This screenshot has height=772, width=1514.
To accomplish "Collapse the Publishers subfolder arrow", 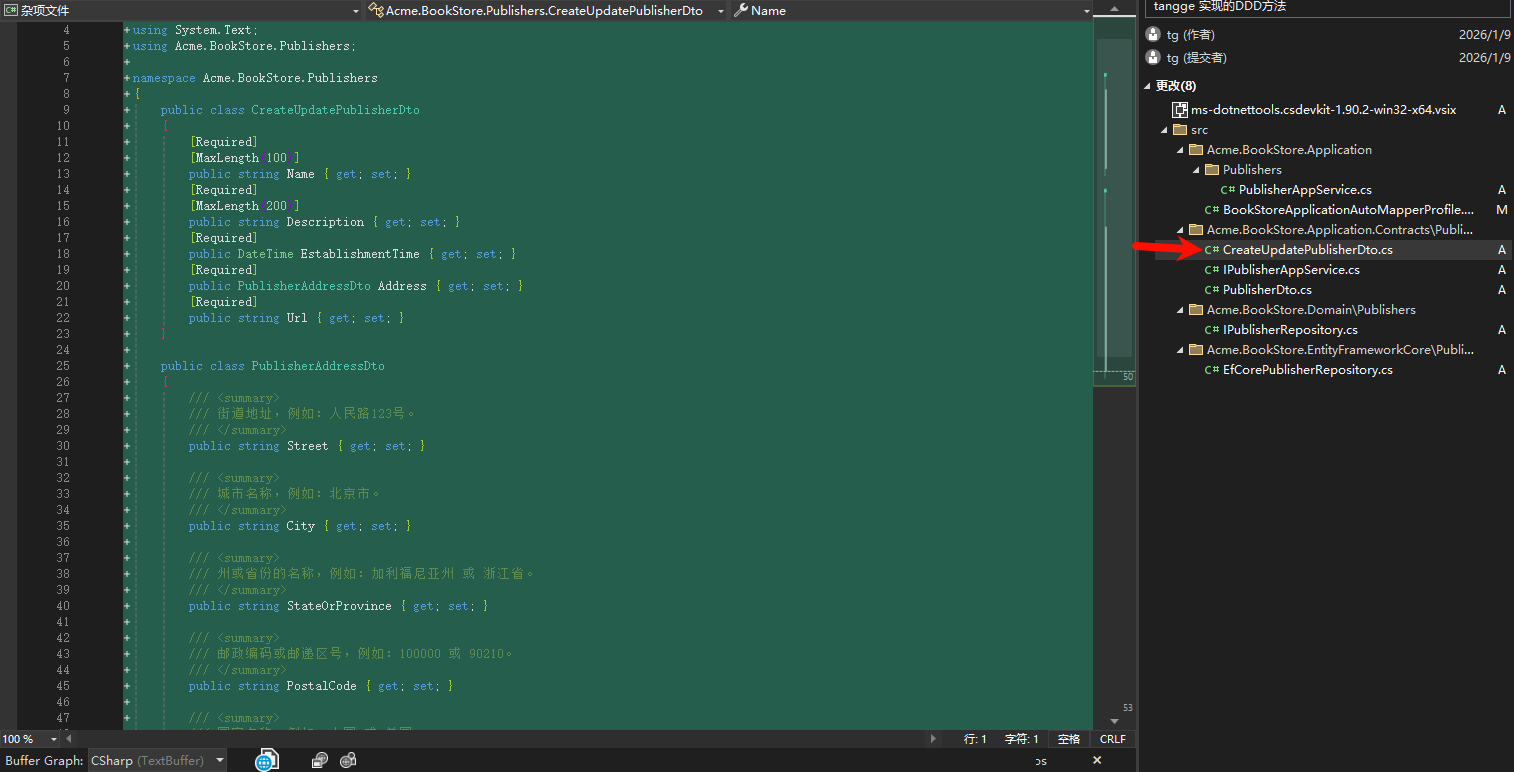I will [x=1196, y=170].
